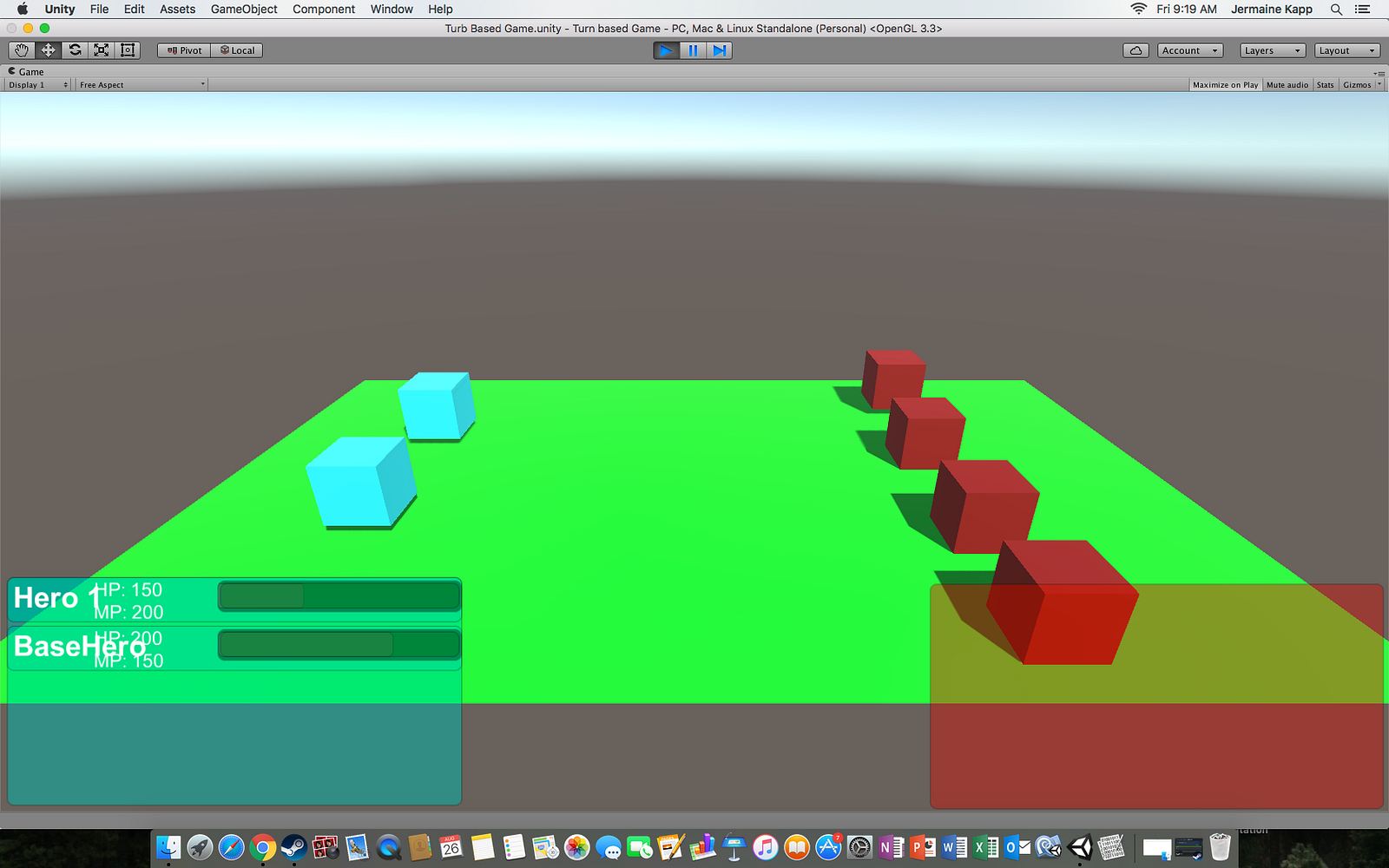Open the Game panel options menu

pyautogui.click(x=1379, y=73)
